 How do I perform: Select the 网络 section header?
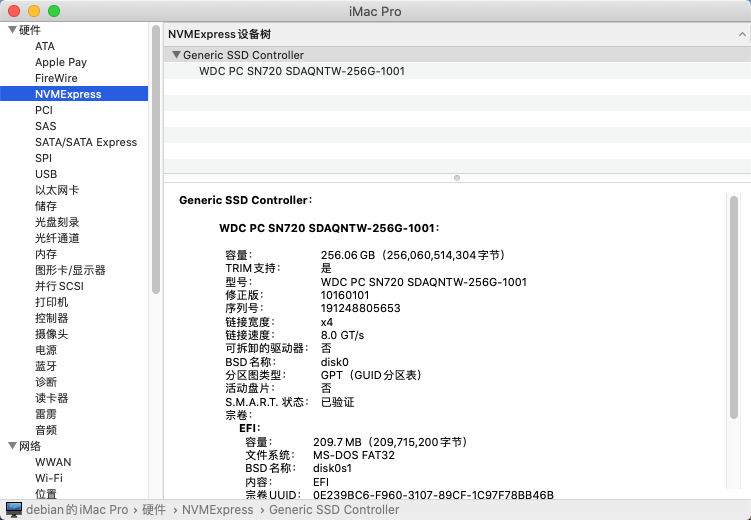click(30, 446)
